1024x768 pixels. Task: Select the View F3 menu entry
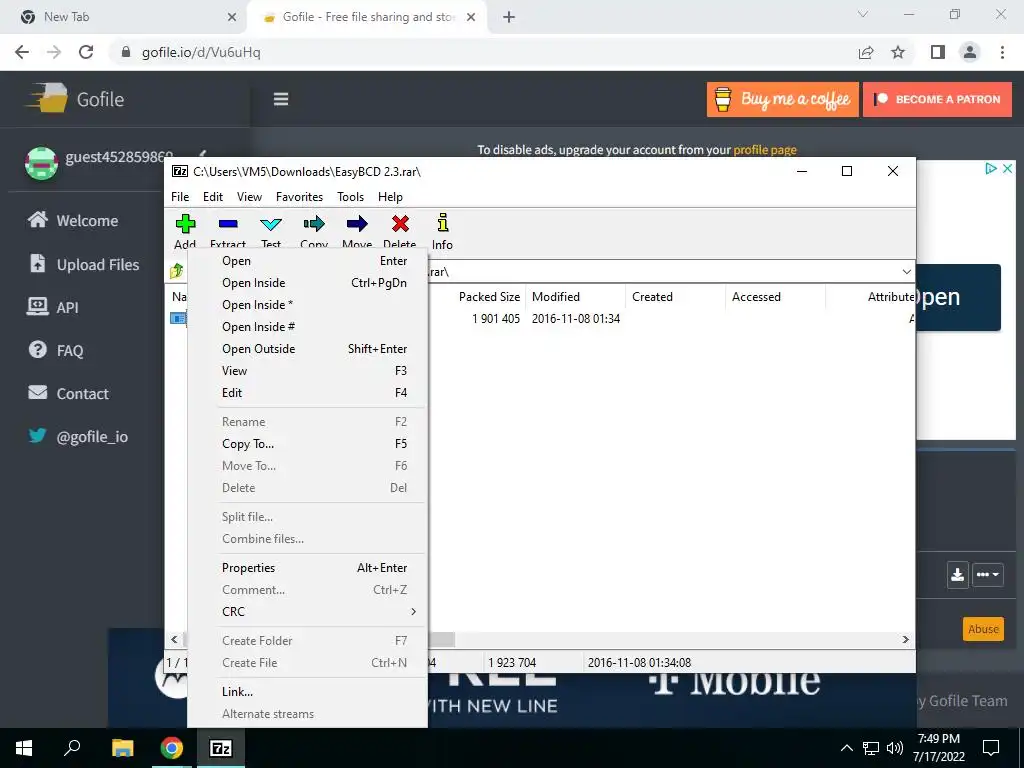[307, 371]
